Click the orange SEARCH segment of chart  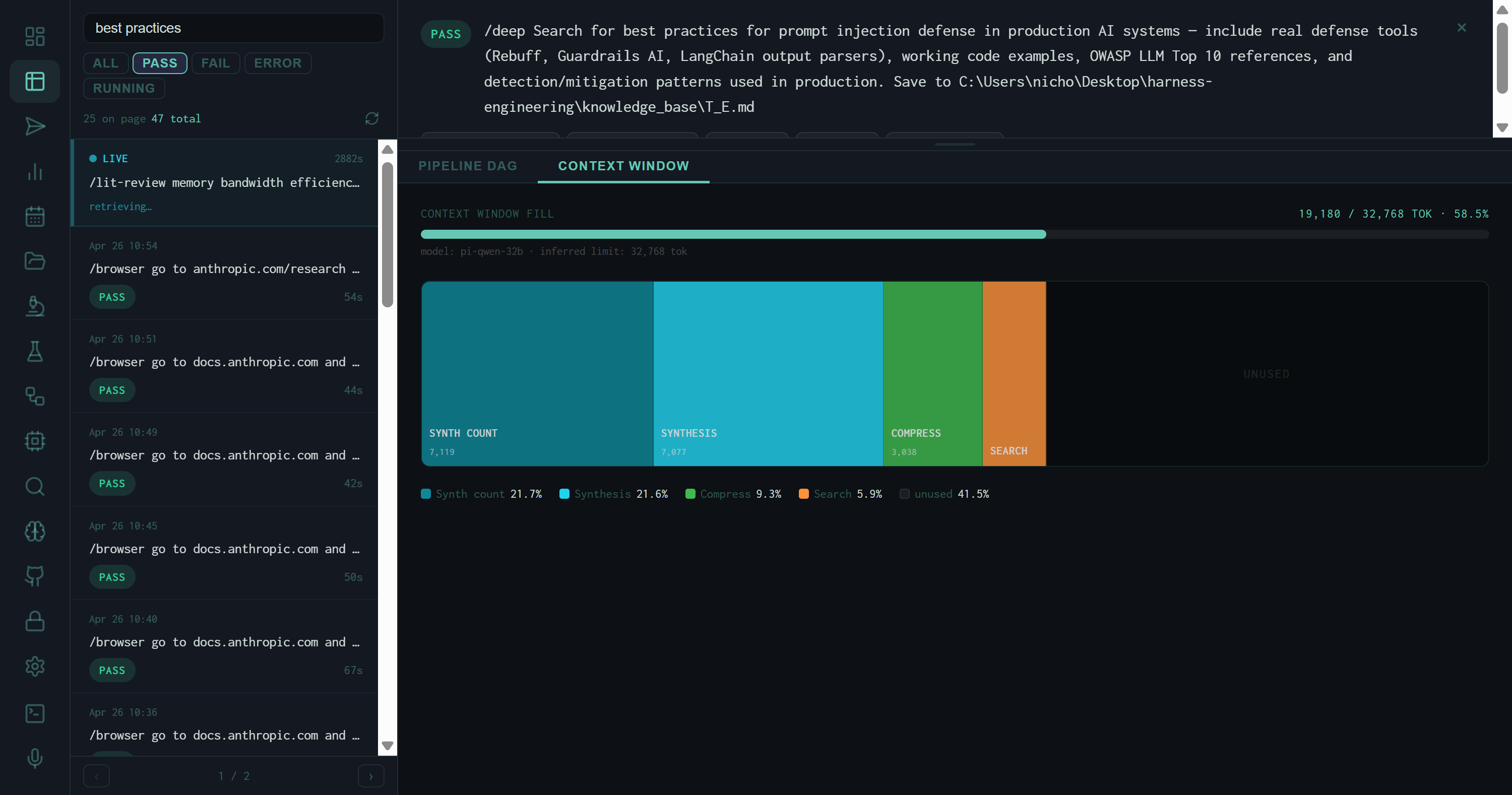pyautogui.click(x=1014, y=374)
